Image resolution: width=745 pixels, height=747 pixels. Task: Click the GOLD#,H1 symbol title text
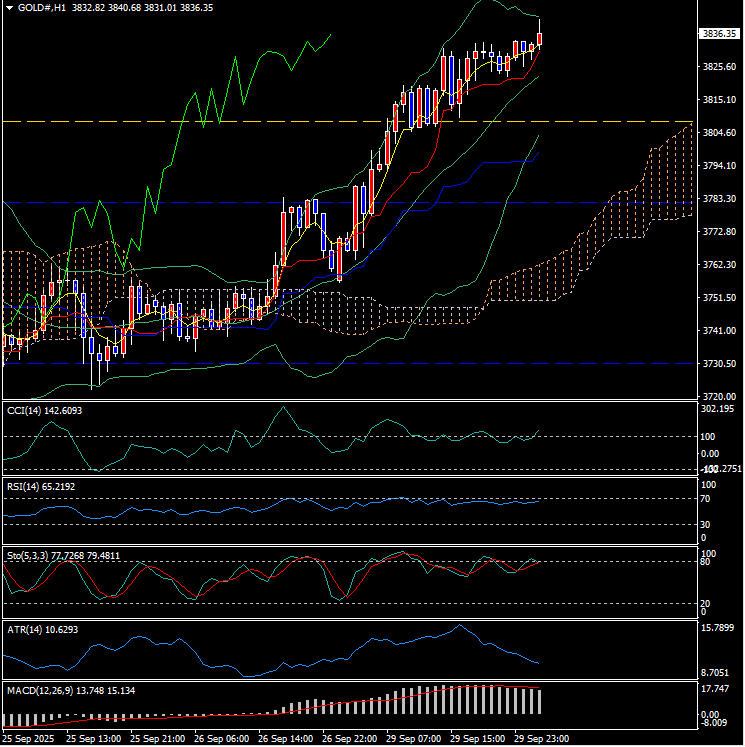(x=43, y=7)
